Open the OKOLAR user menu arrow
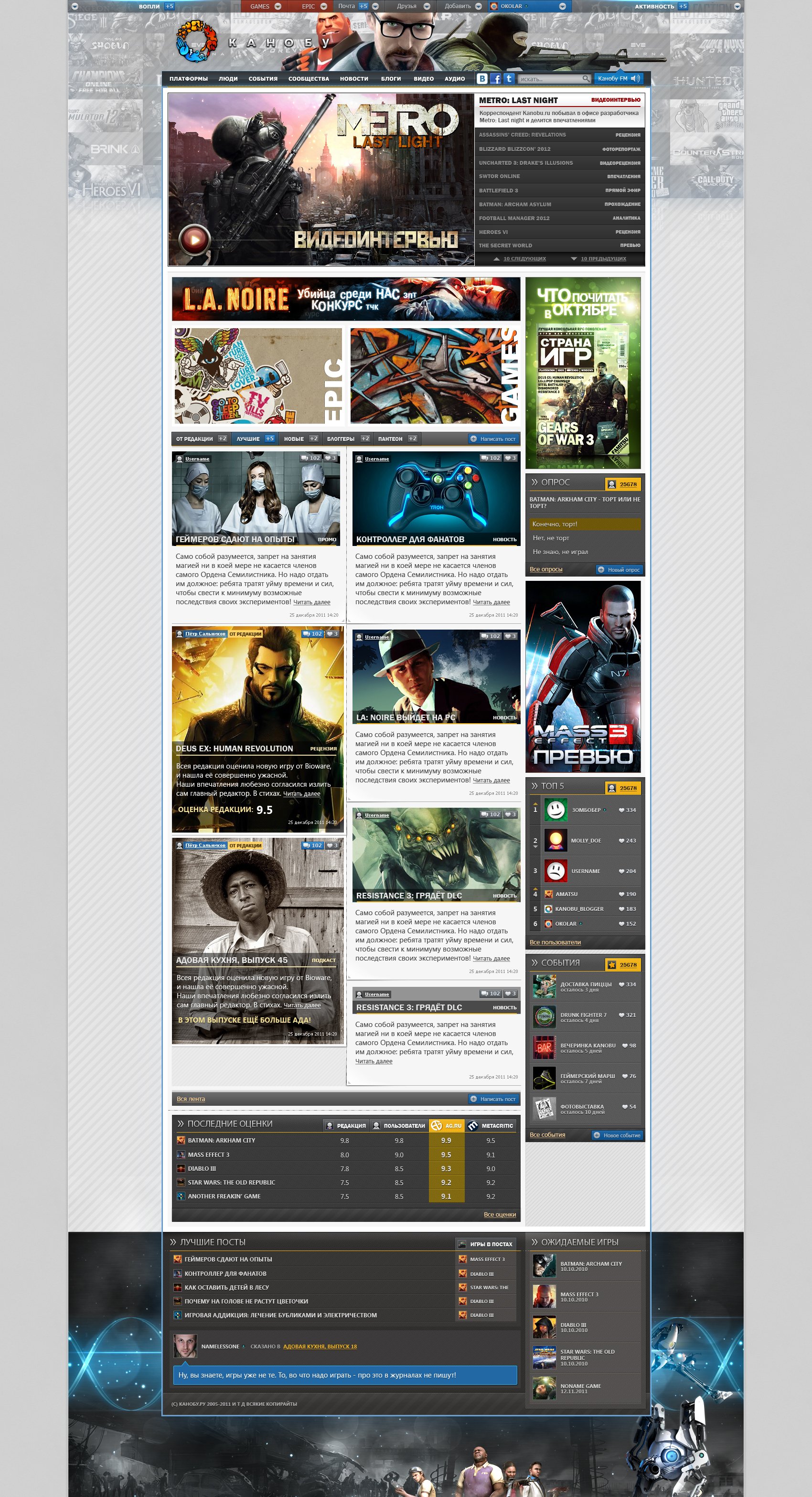The image size is (812, 1497). (x=562, y=6)
